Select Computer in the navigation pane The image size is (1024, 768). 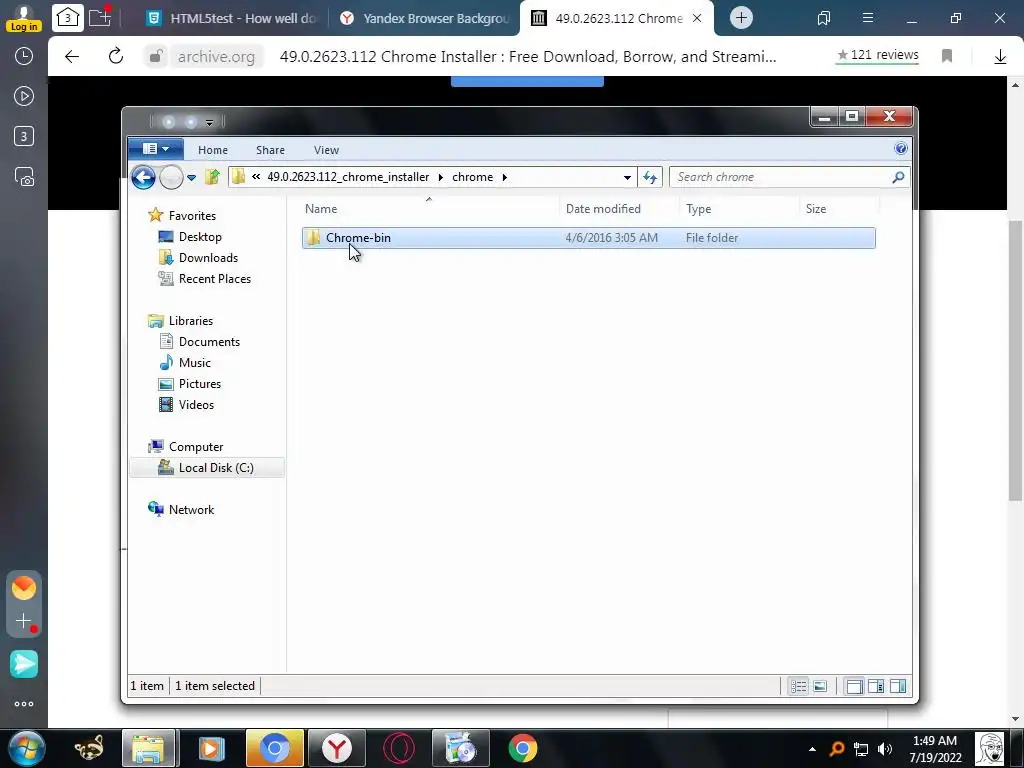196,447
